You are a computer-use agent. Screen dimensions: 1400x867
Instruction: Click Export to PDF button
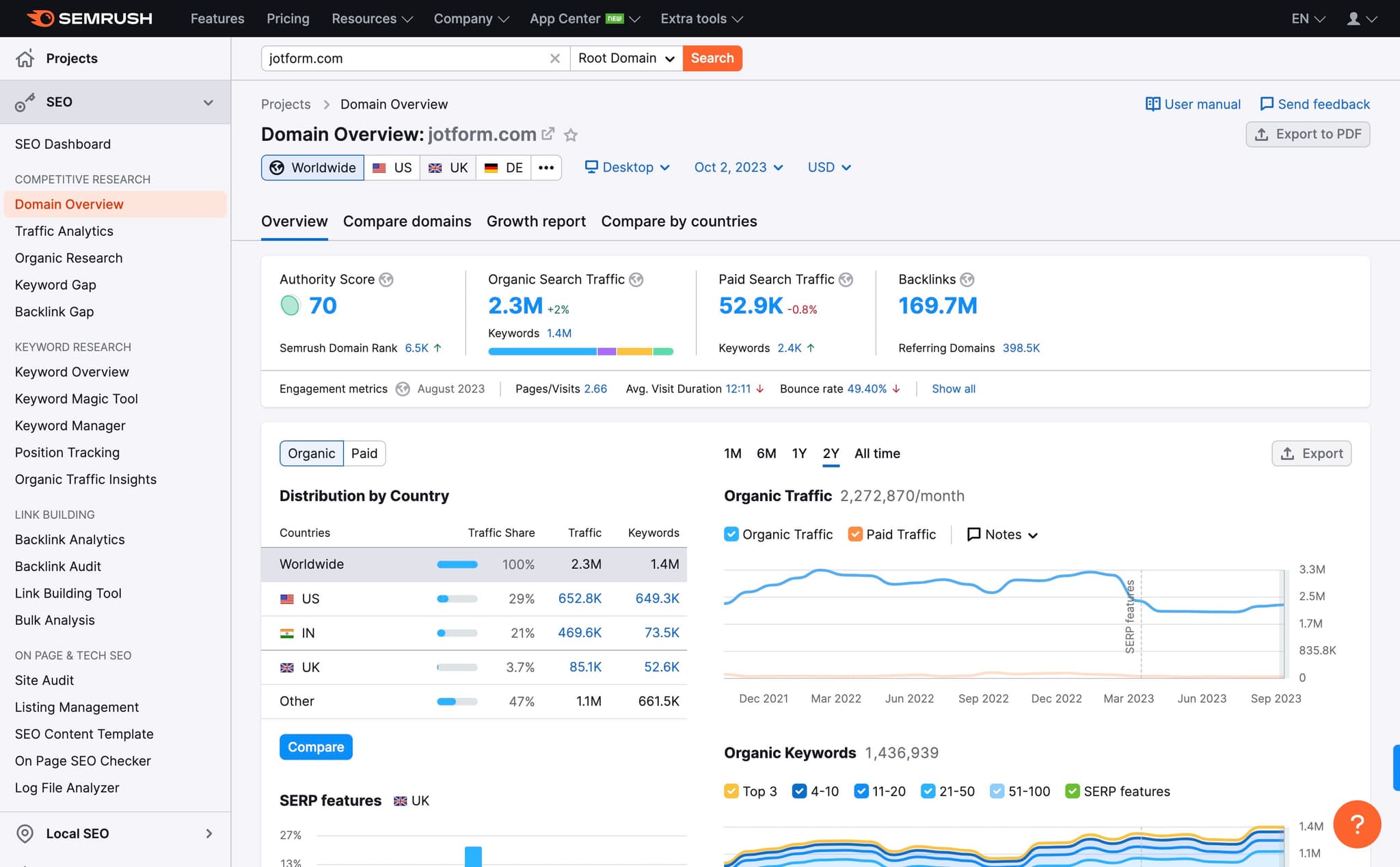point(1308,134)
